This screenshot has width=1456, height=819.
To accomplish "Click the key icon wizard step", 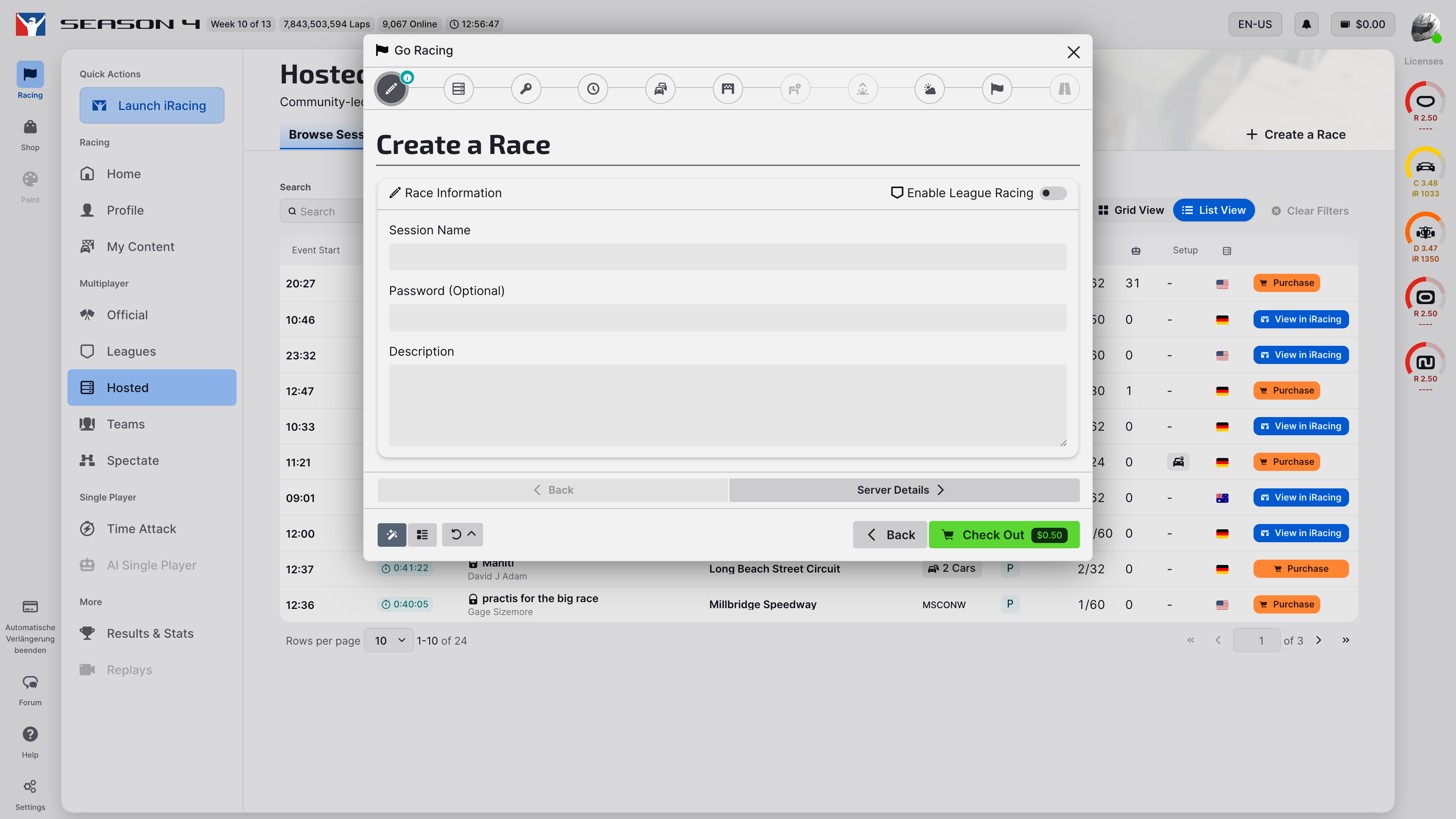I will [x=526, y=89].
